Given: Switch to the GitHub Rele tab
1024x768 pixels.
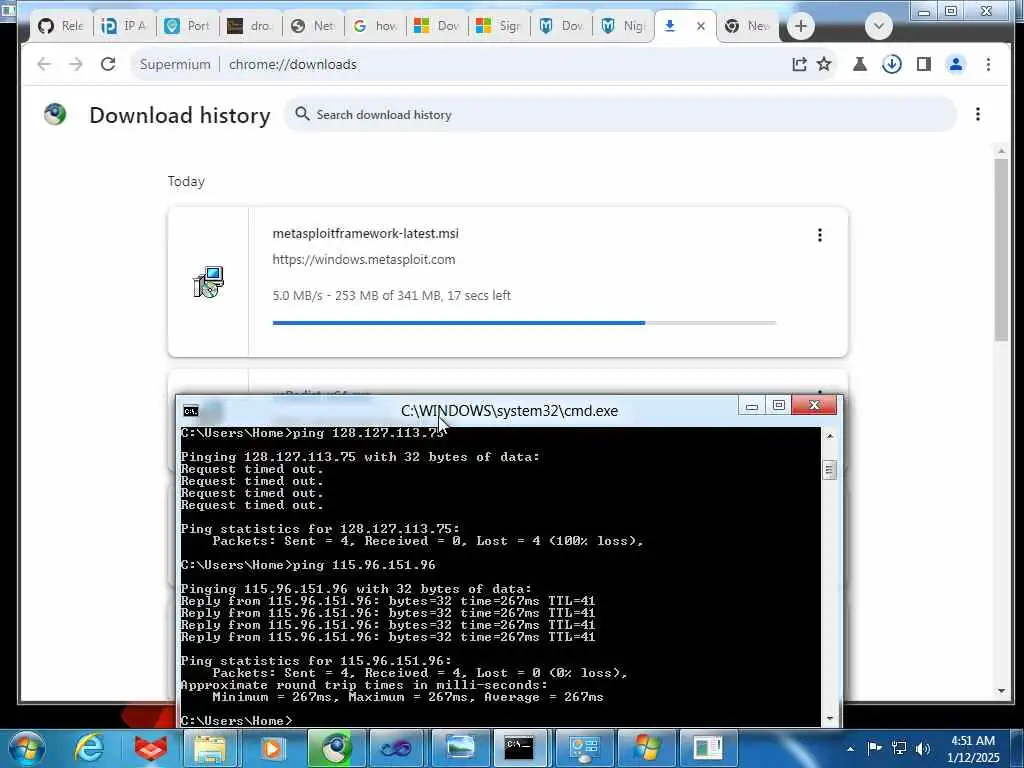Looking at the screenshot, I should pyautogui.click(x=61, y=26).
